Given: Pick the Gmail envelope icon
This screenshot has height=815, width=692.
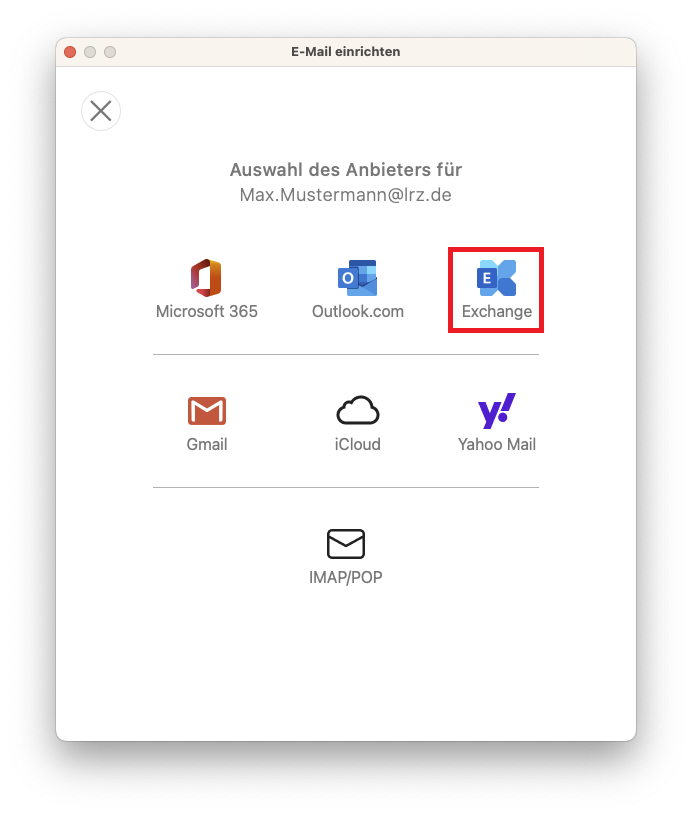Looking at the screenshot, I should 207,411.
